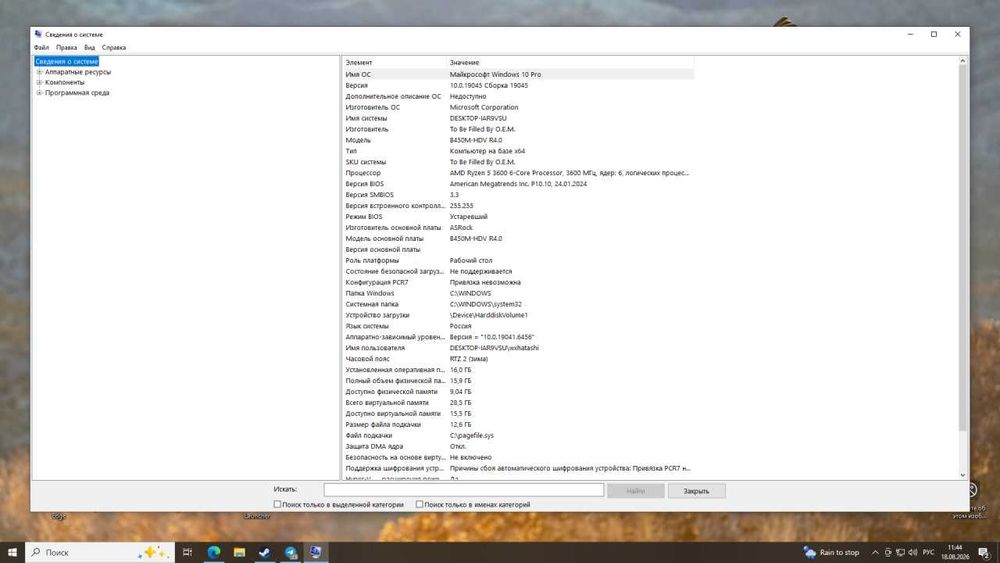Open the Rain to stop weather widget

pyautogui.click(x=832, y=552)
